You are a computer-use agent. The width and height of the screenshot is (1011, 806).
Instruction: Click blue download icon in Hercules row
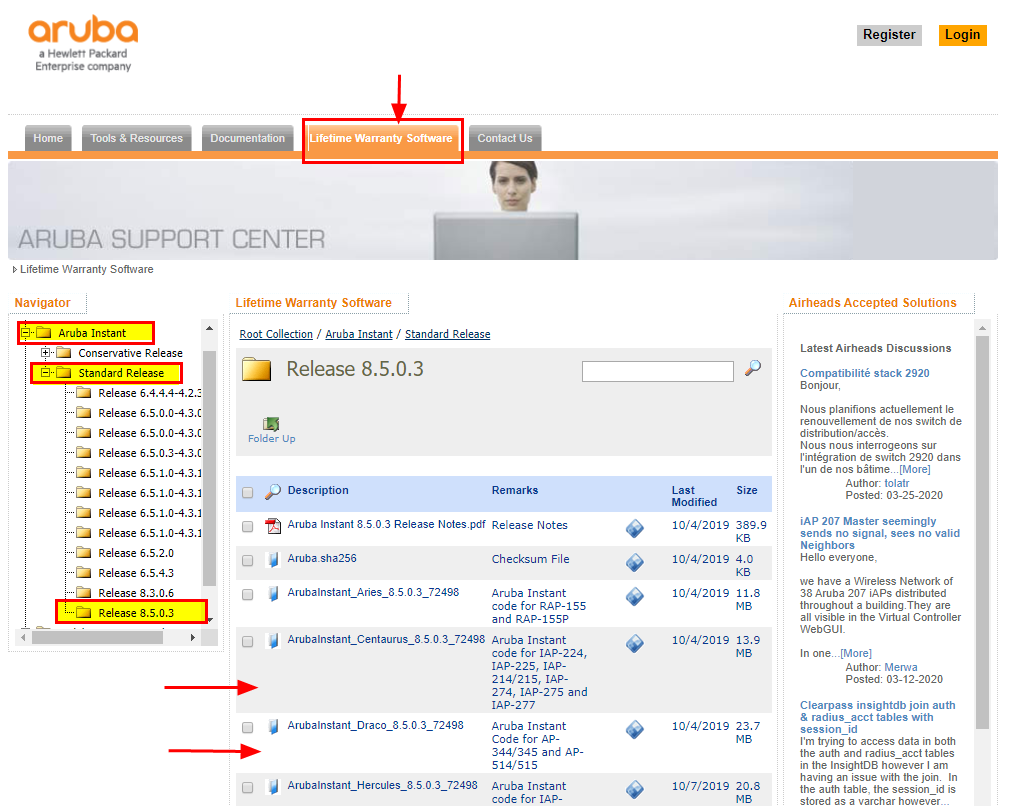[x=634, y=789]
